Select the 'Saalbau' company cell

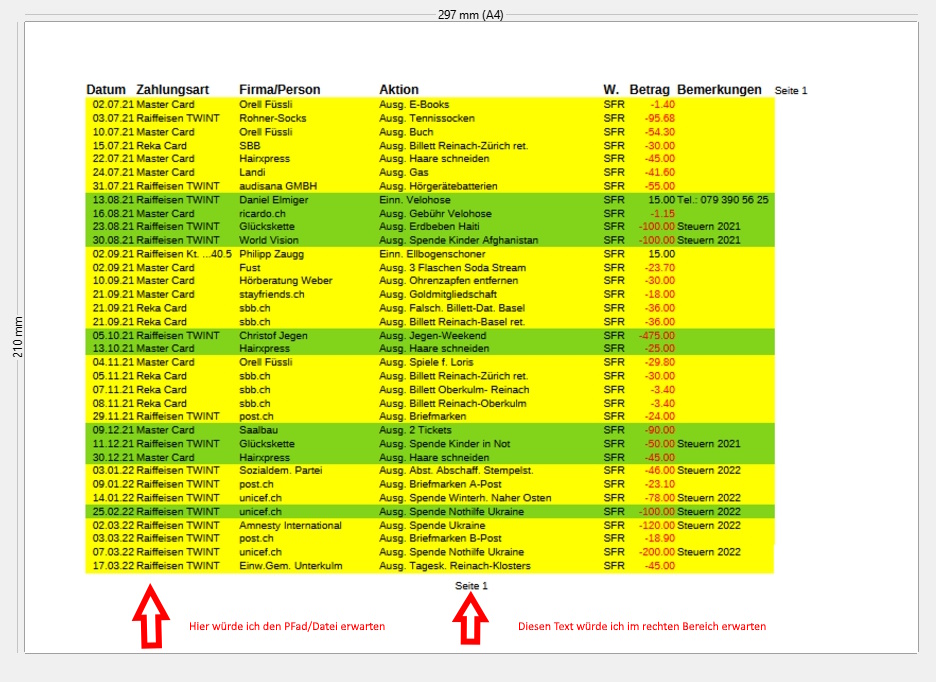click(258, 430)
